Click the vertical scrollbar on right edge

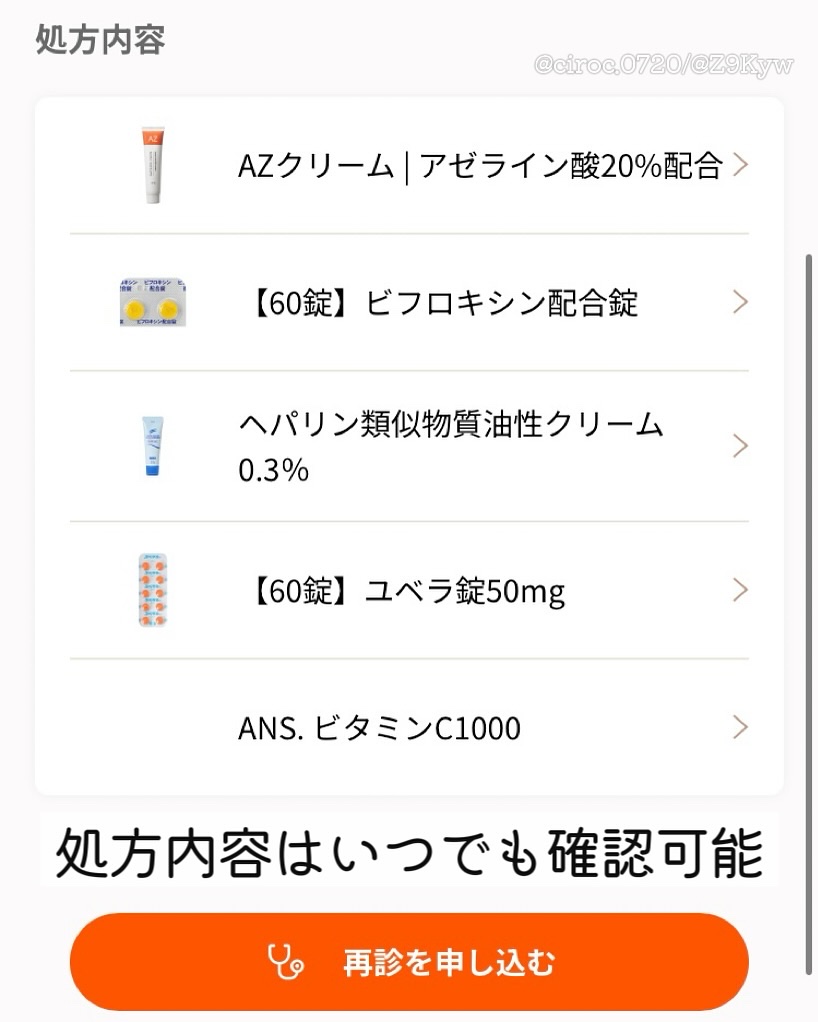click(x=809, y=600)
